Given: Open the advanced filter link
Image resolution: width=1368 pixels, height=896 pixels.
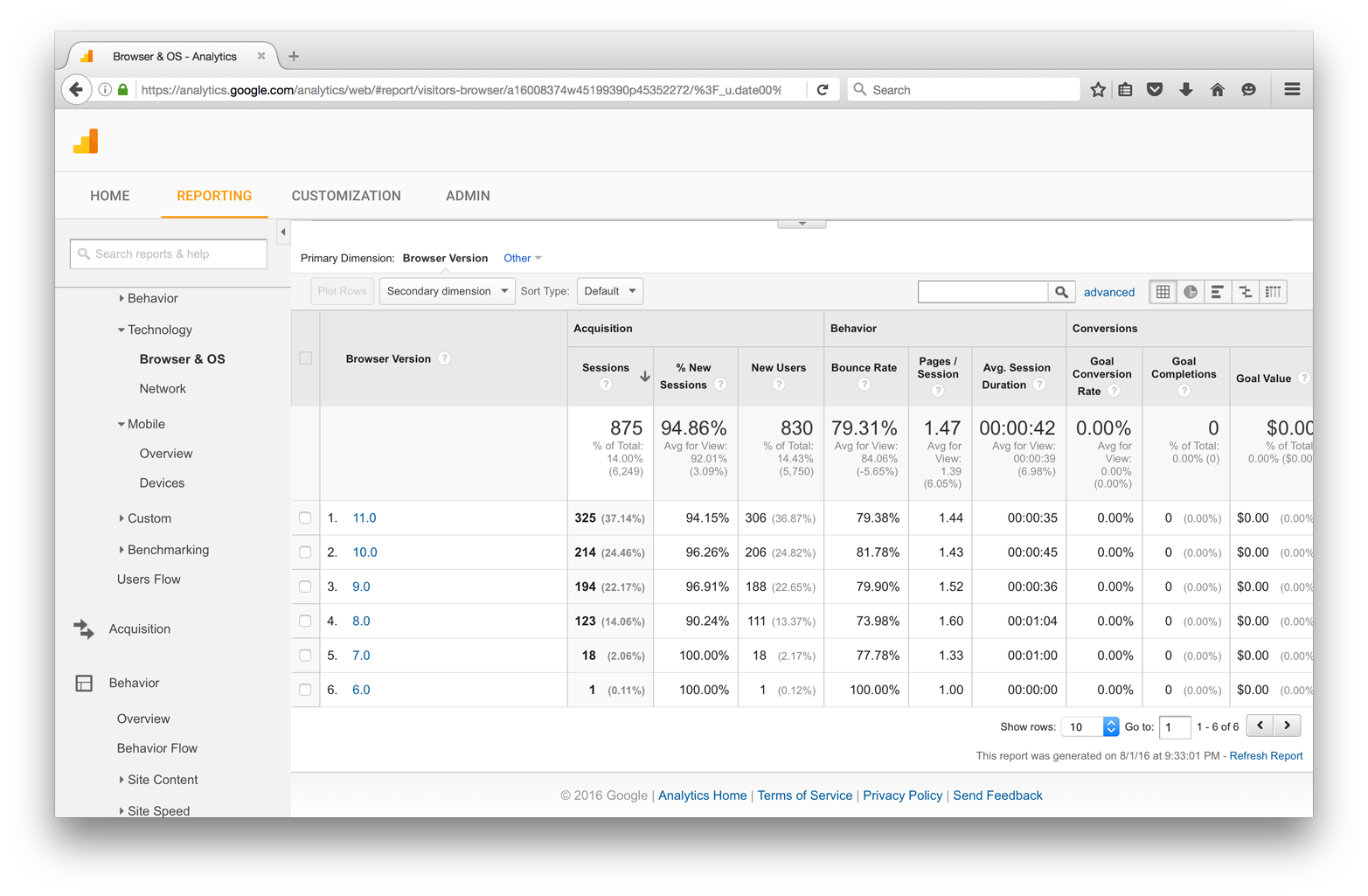Looking at the screenshot, I should pos(1108,292).
